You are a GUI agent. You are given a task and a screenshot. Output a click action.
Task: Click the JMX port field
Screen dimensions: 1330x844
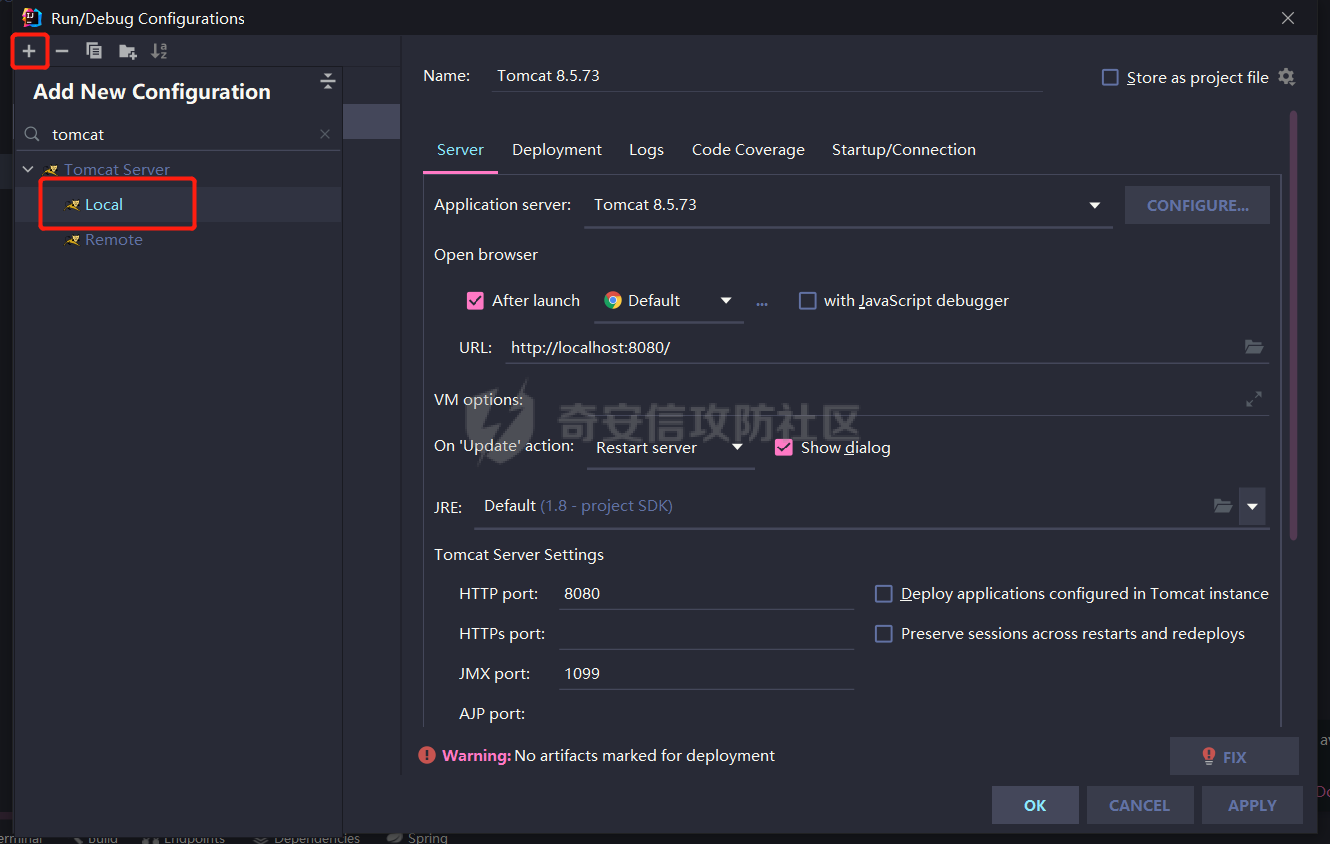click(x=706, y=674)
